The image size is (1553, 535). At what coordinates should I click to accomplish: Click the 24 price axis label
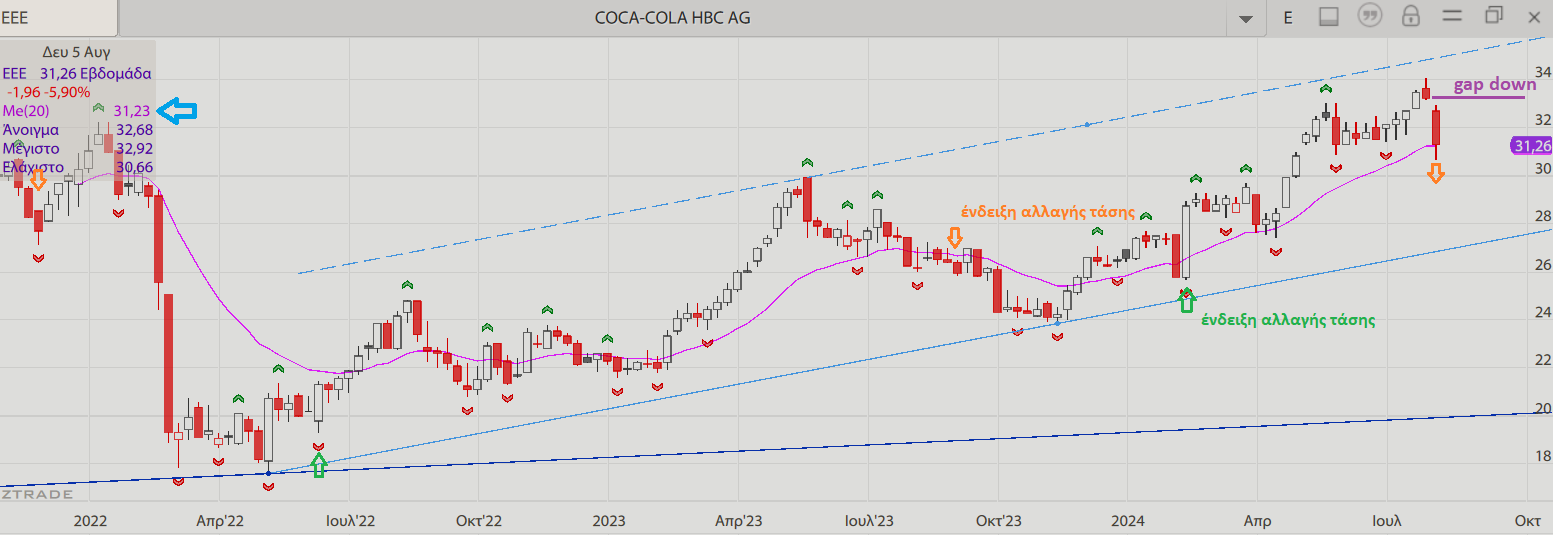tap(1543, 312)
